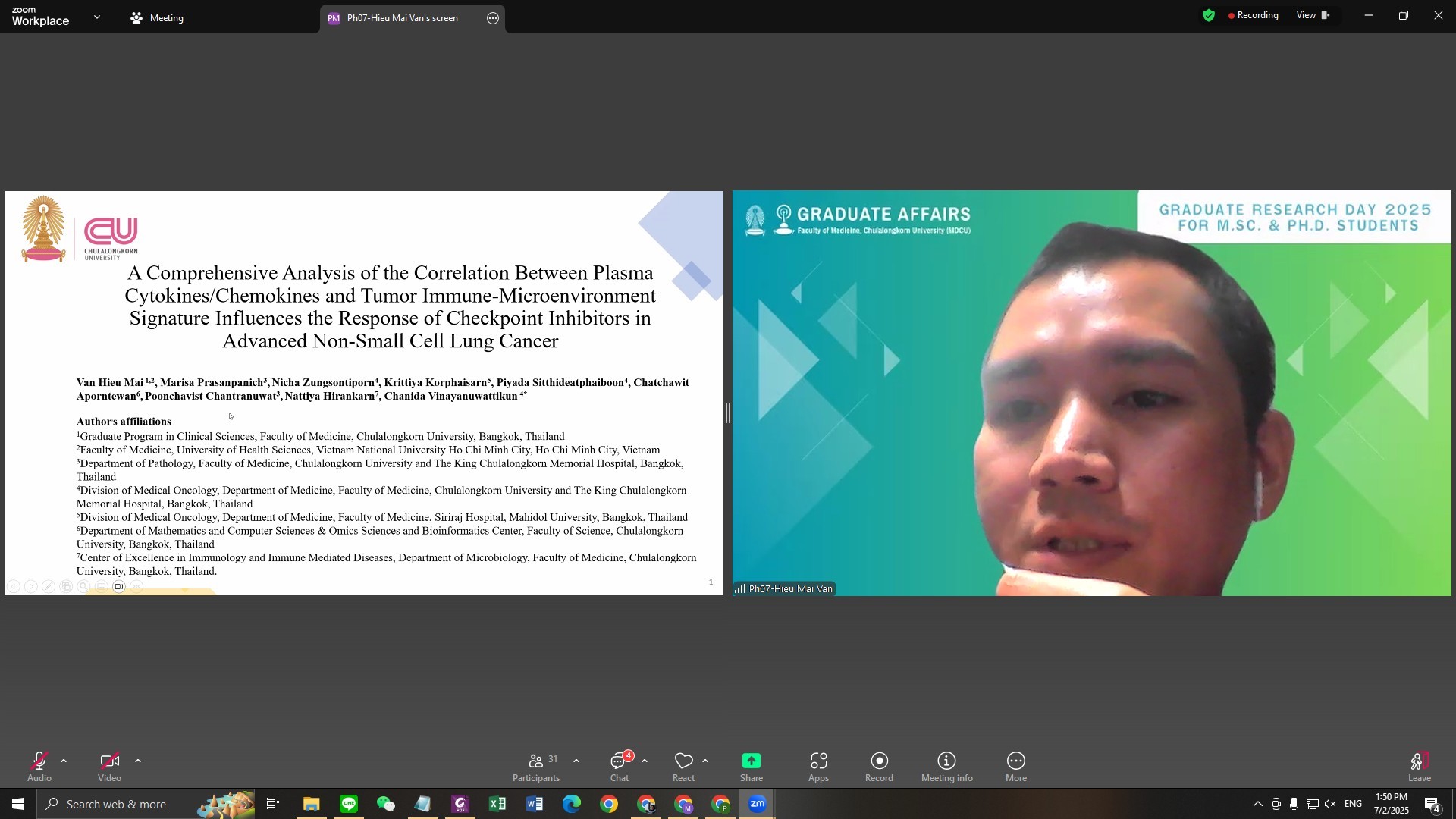The width and height of the screenshot is (1456, 819).
Task: Open Microsoft Word from the taskbar
Action: (535, 805)
